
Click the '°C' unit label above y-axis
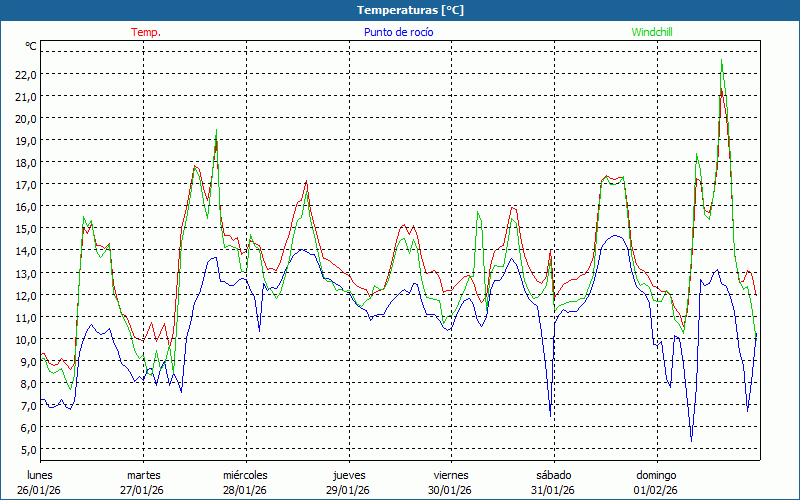pos(31,47)
